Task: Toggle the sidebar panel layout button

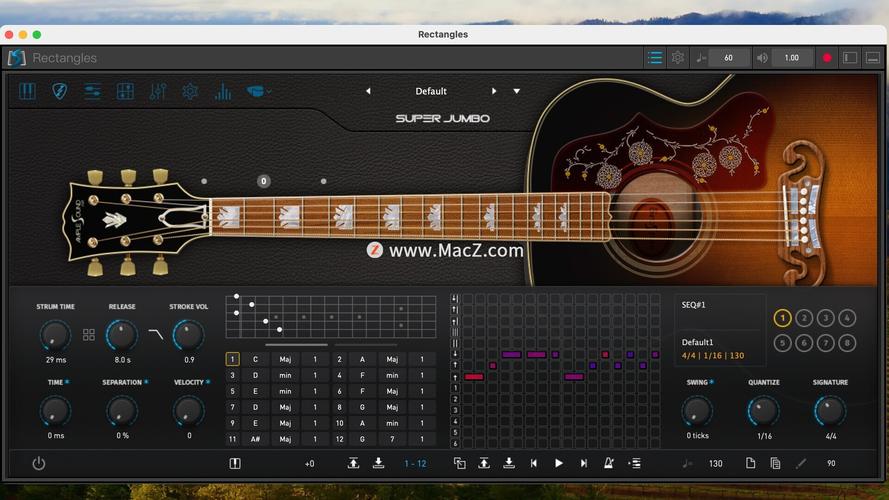Action: pos(850,58)
